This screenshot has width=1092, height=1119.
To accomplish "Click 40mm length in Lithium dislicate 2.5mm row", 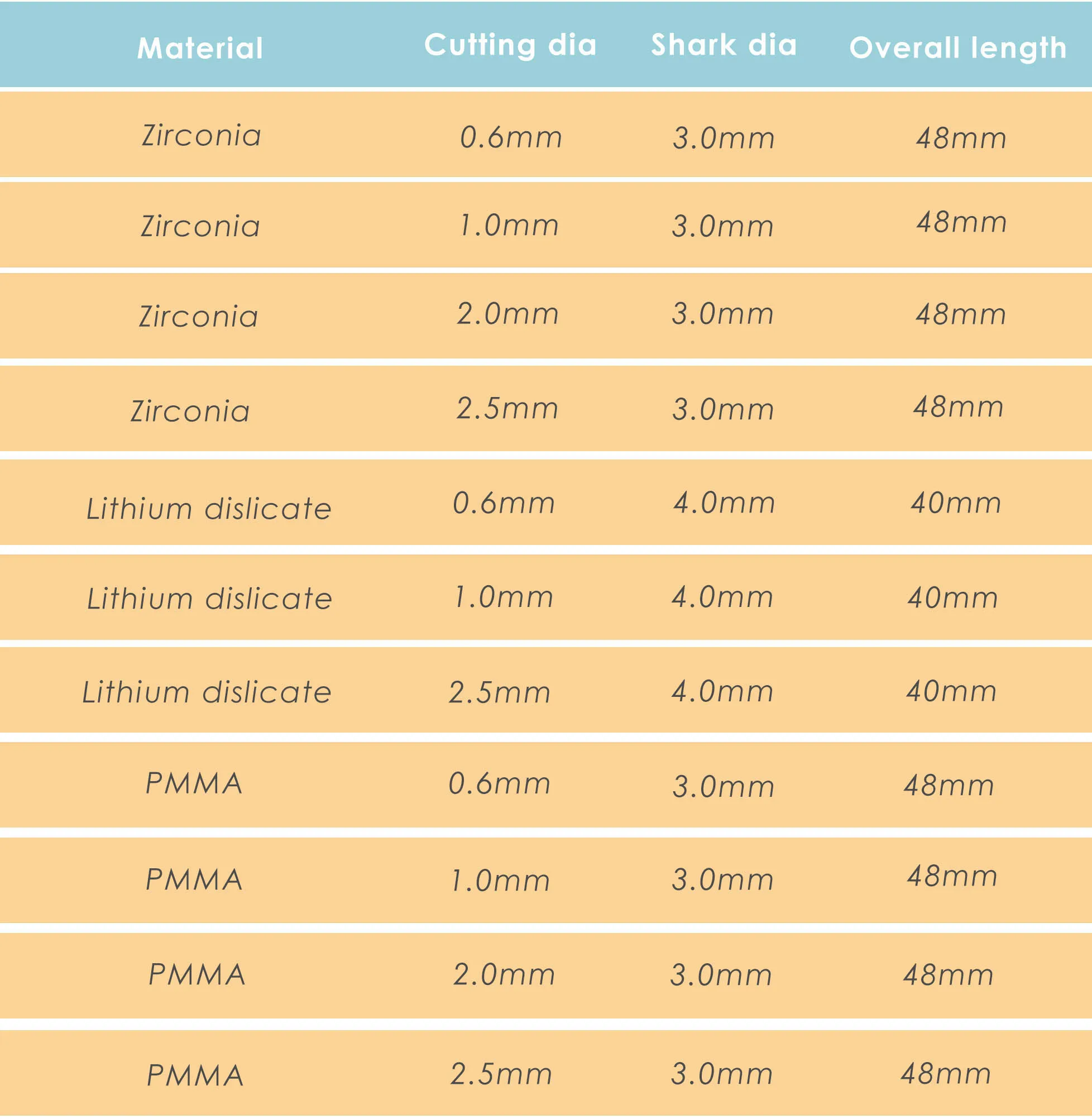I will point(951,691).
